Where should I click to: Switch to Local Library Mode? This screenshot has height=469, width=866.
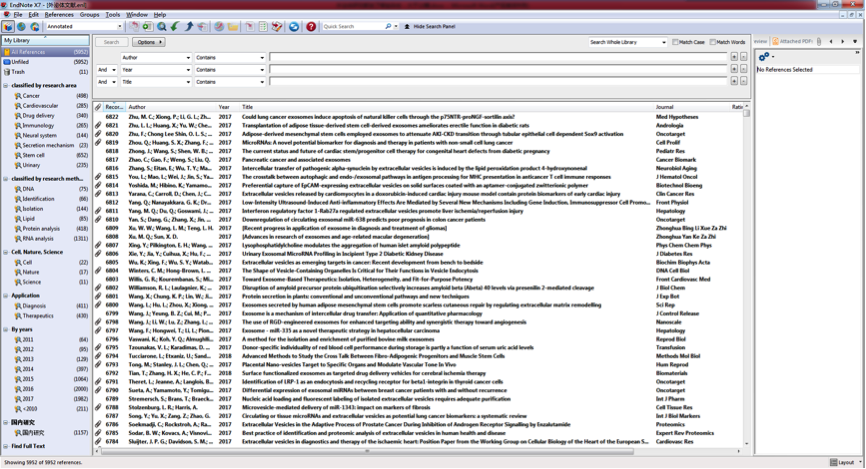point(8,27)
